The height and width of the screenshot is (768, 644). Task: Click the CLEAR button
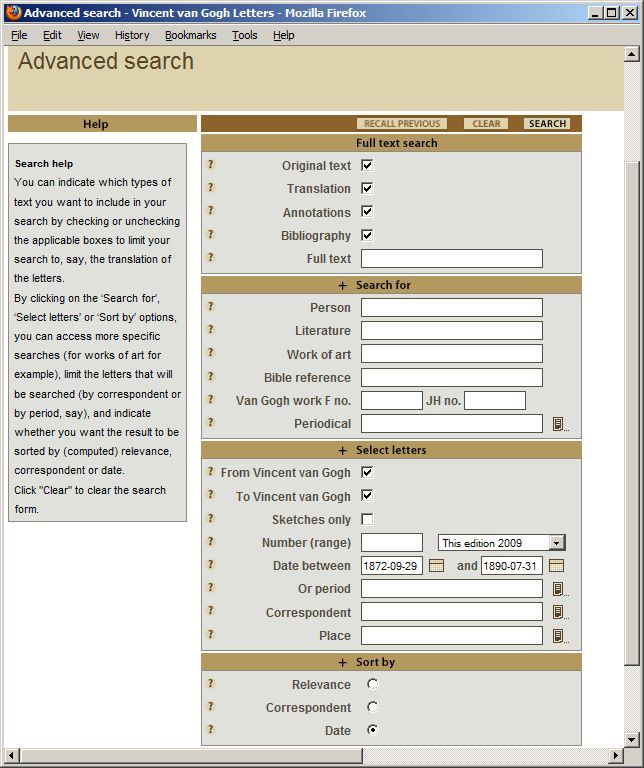pos(486,124)
